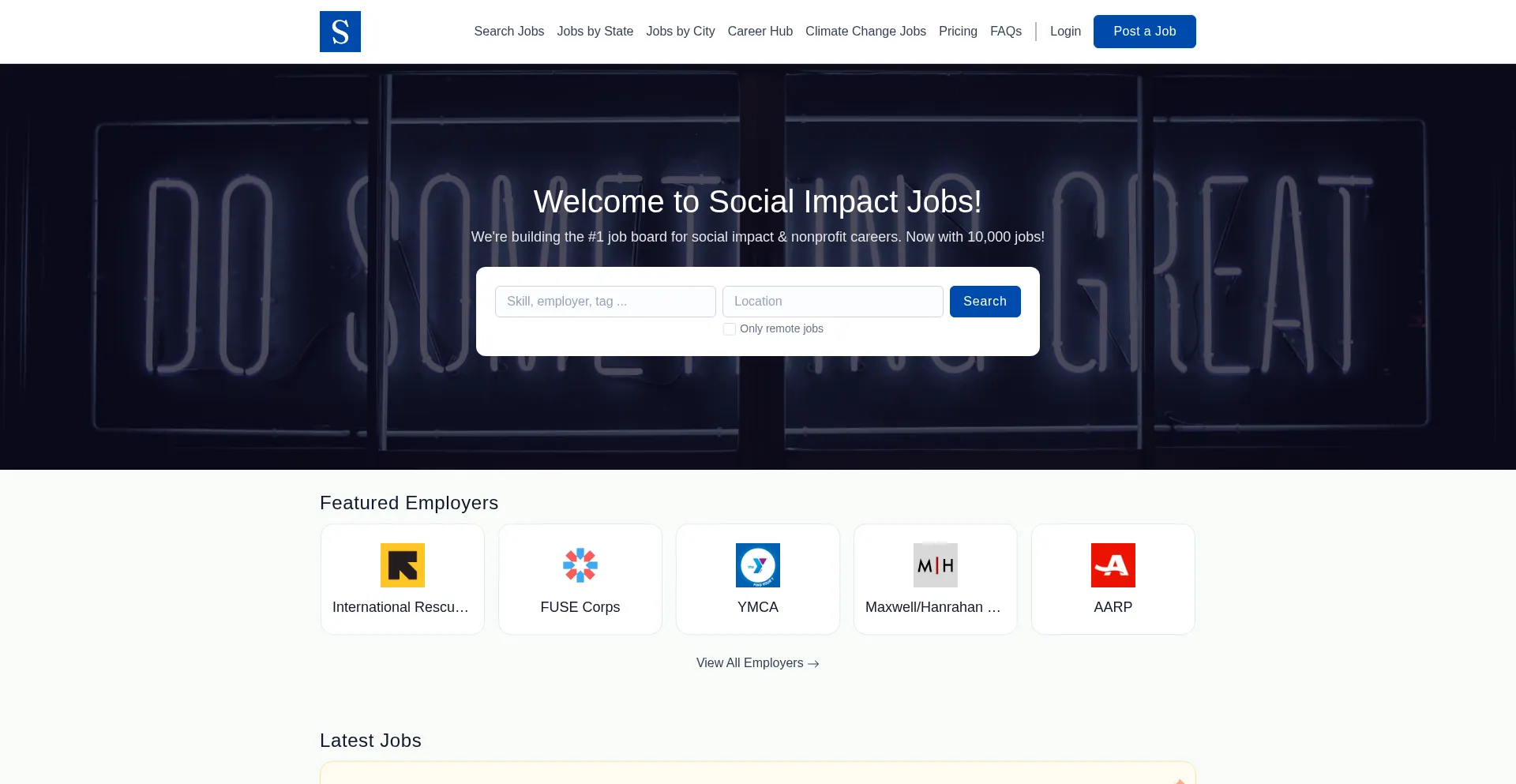The image size is (1516, 784).
Task: Click the Featured Employers heading
Action: [409, 503]
